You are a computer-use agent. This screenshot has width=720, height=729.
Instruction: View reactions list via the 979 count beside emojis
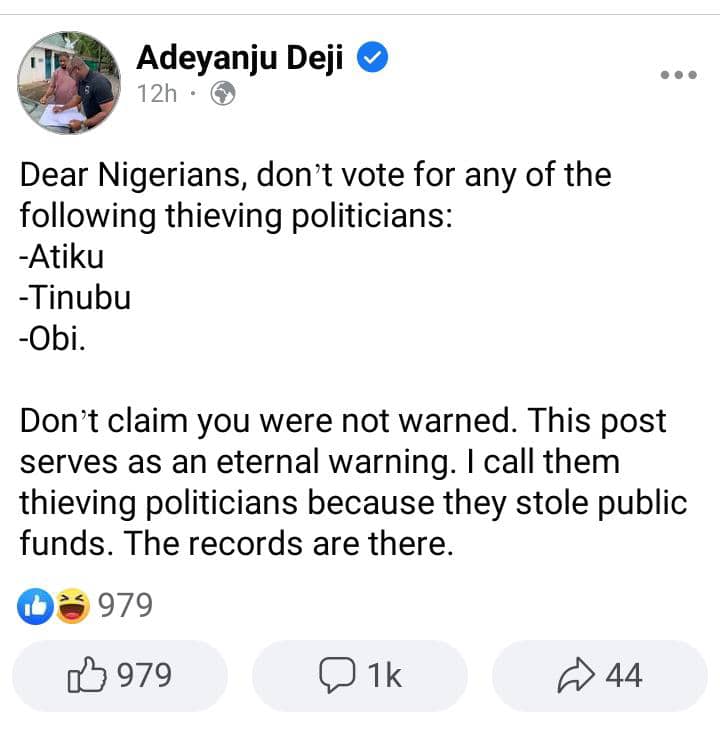(125, 605)
